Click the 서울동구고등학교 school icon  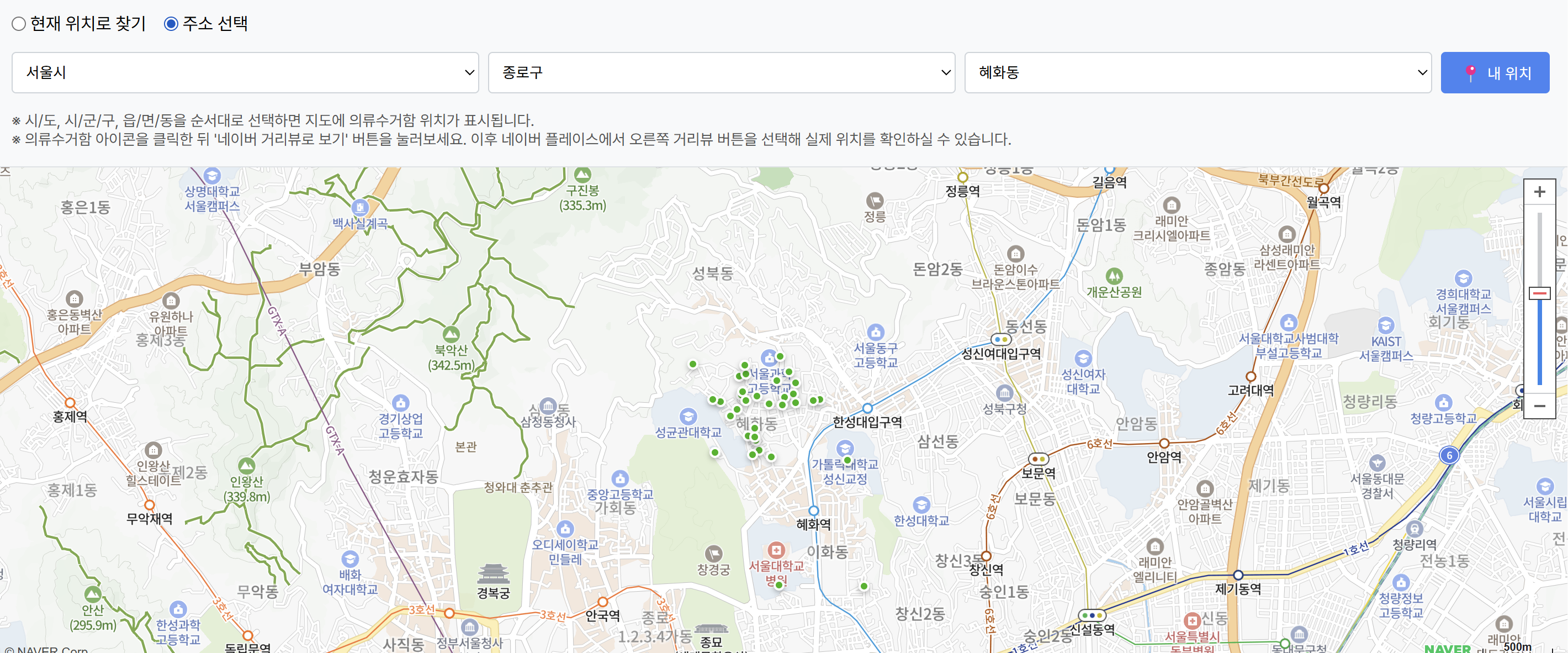click(875, 332)
